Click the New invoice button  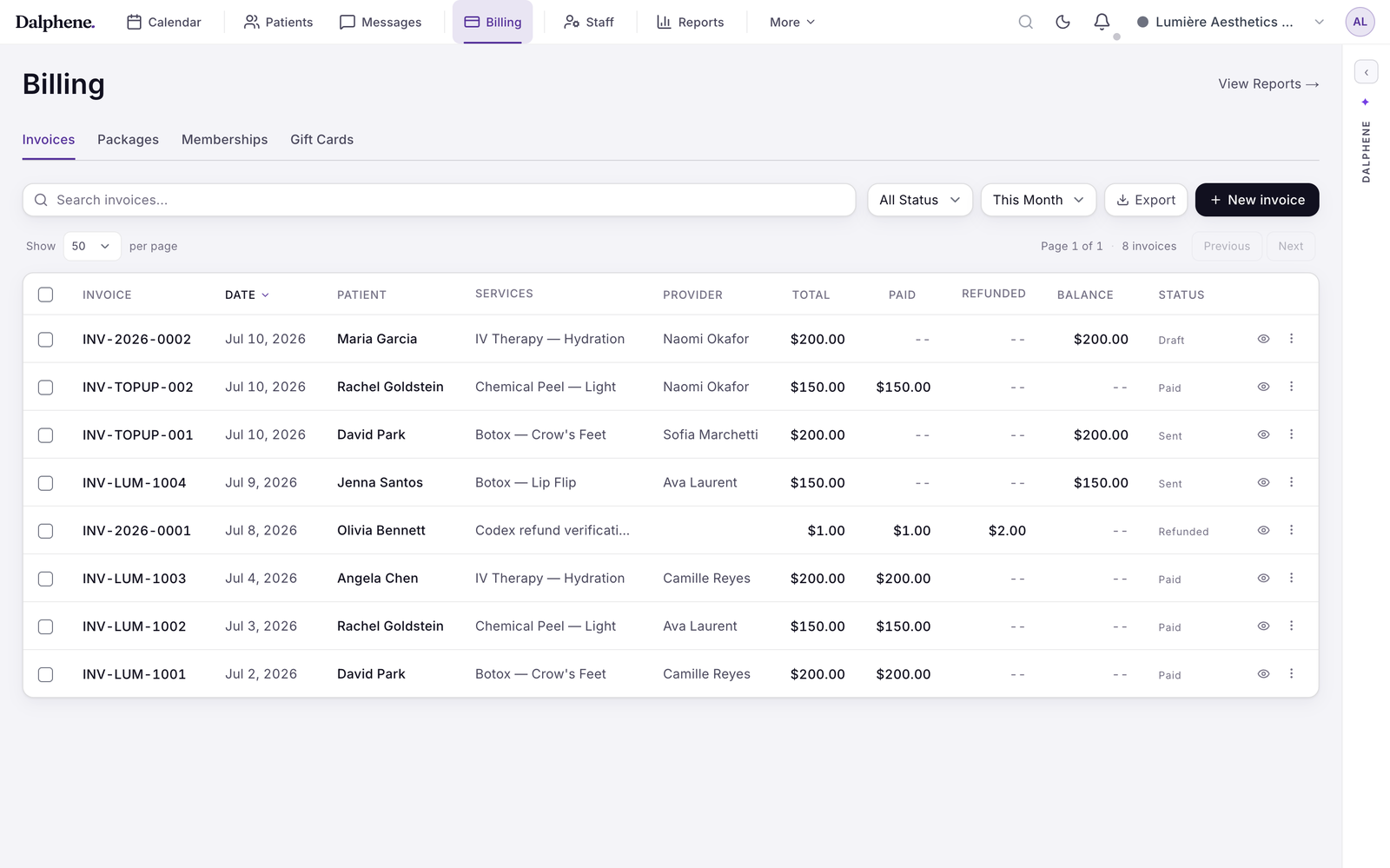tap(1257, 200)
